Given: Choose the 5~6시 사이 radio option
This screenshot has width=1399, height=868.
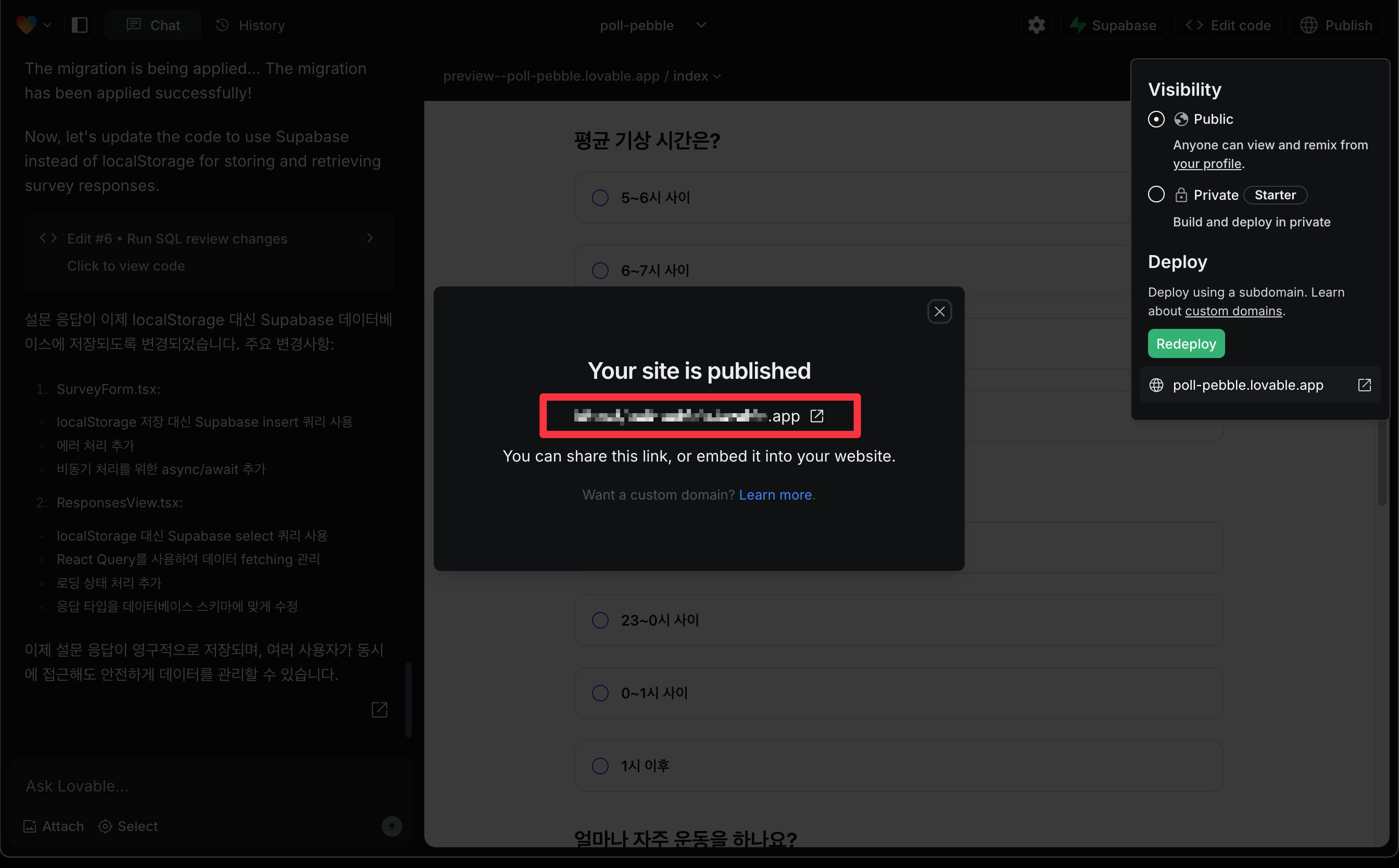Looking at the screenshot, I should (x=600, y=197).
